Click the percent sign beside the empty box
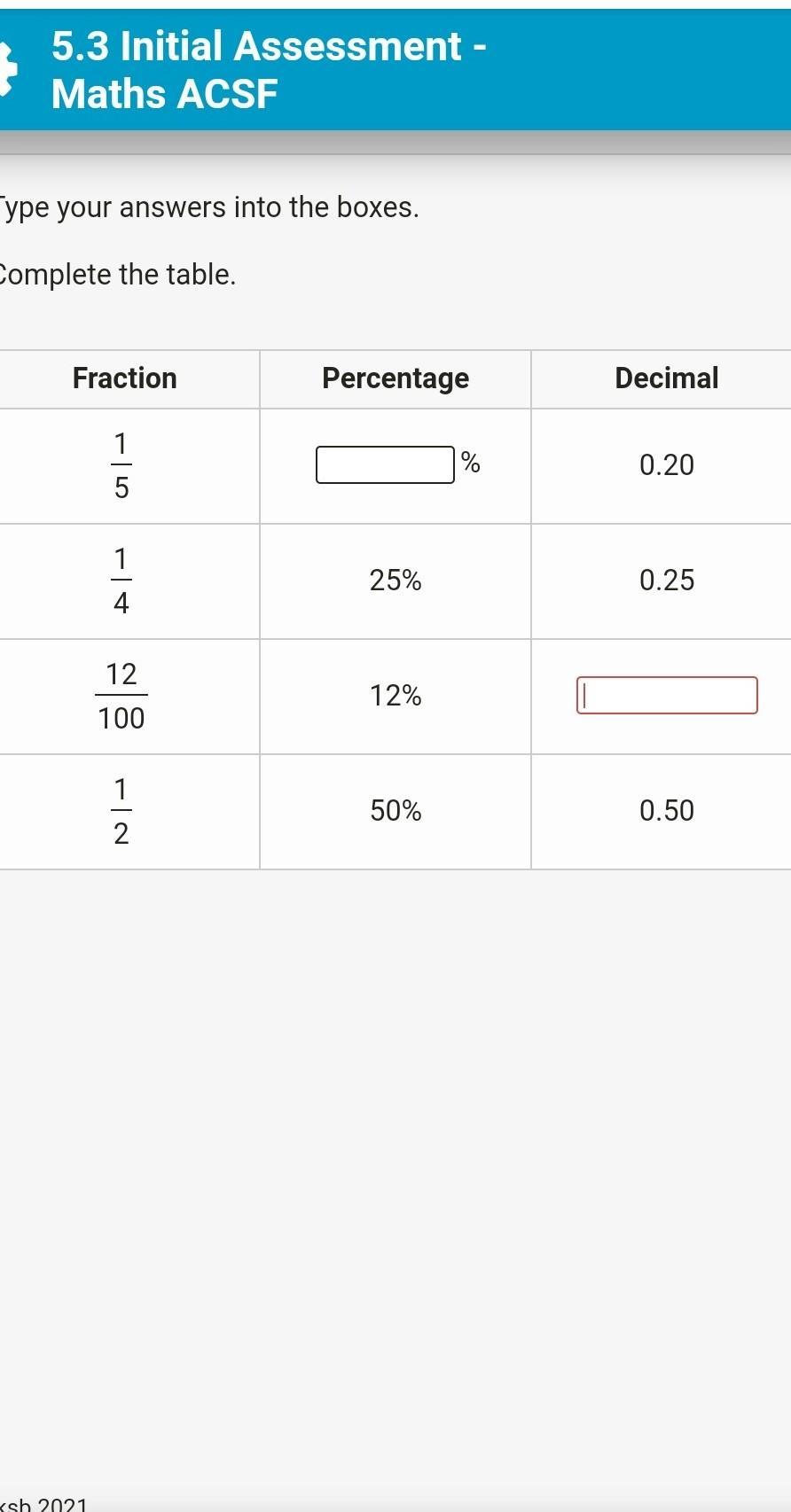This screenshot has height=1512, width=791. tap(471, 462)
